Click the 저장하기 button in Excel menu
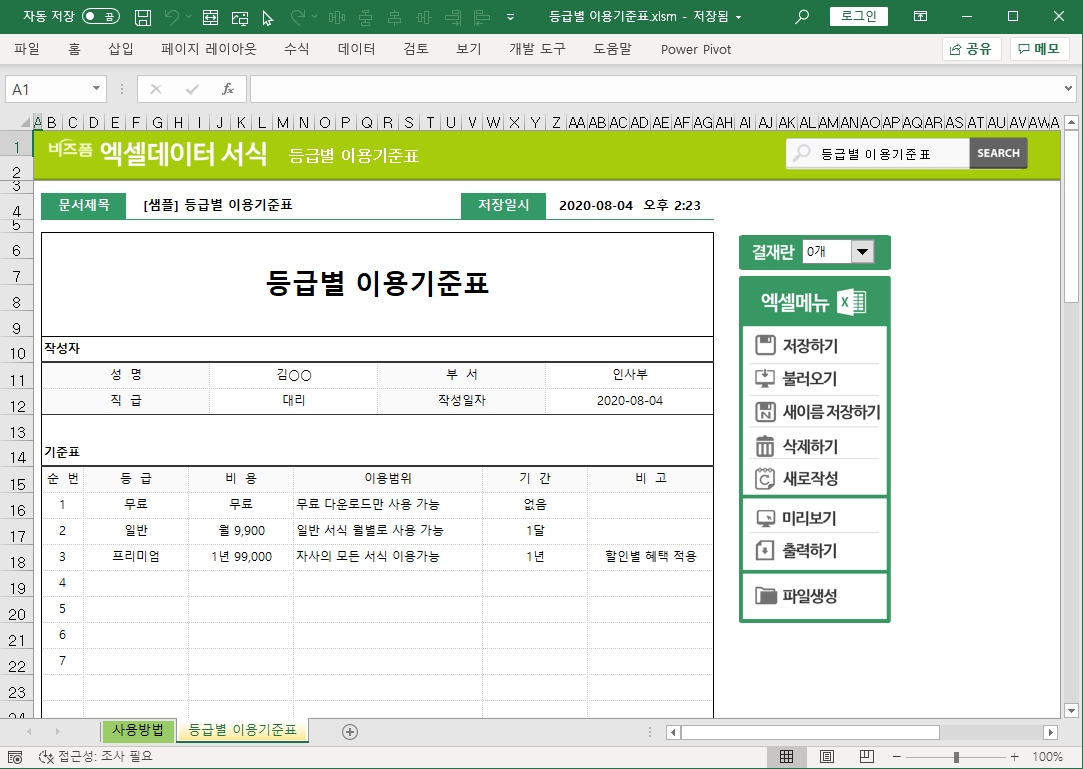1083x769 pixels. [x=810, y=347]
